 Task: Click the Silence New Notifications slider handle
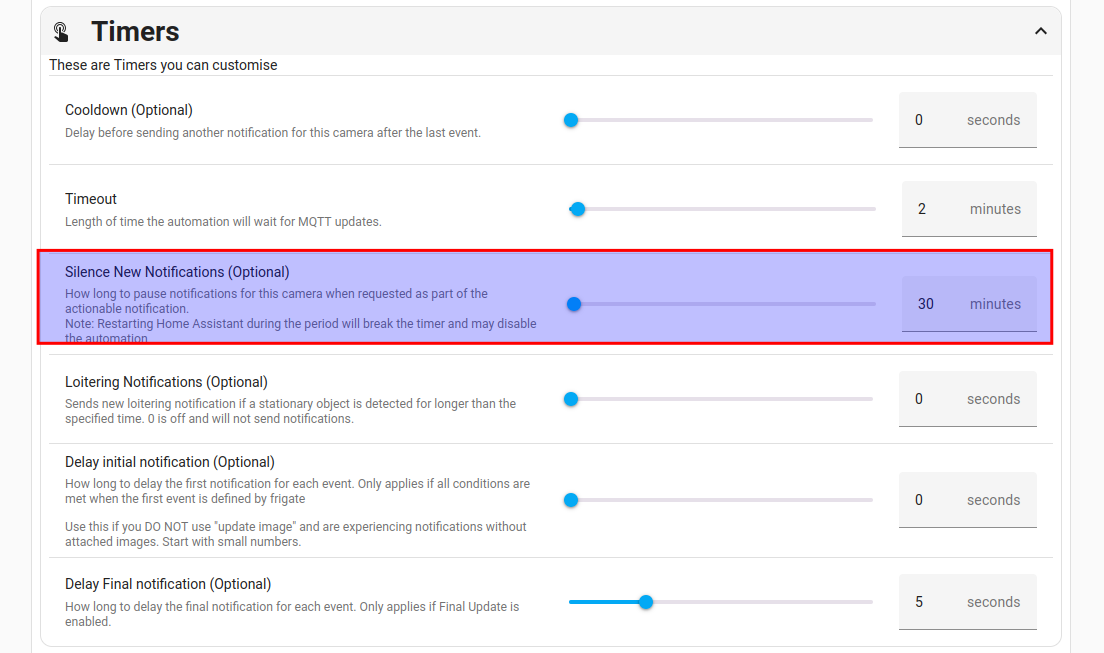(574, 304)
